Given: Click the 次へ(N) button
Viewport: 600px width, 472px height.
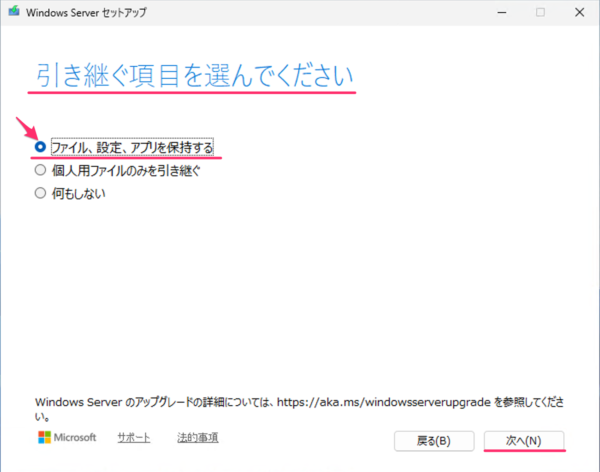Looking at the screenshot, I should pos(523,441).
